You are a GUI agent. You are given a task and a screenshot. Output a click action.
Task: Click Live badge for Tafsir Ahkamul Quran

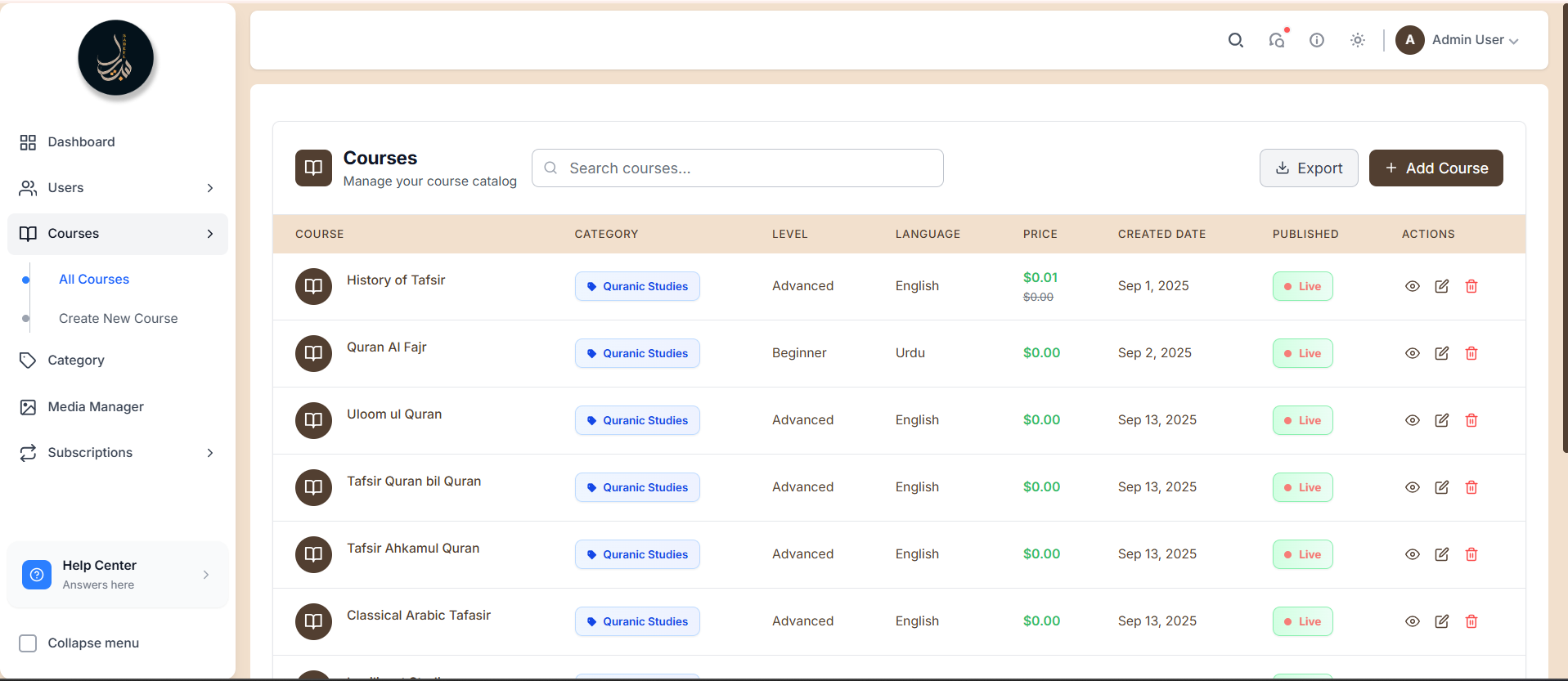(x=1302, y=554)
